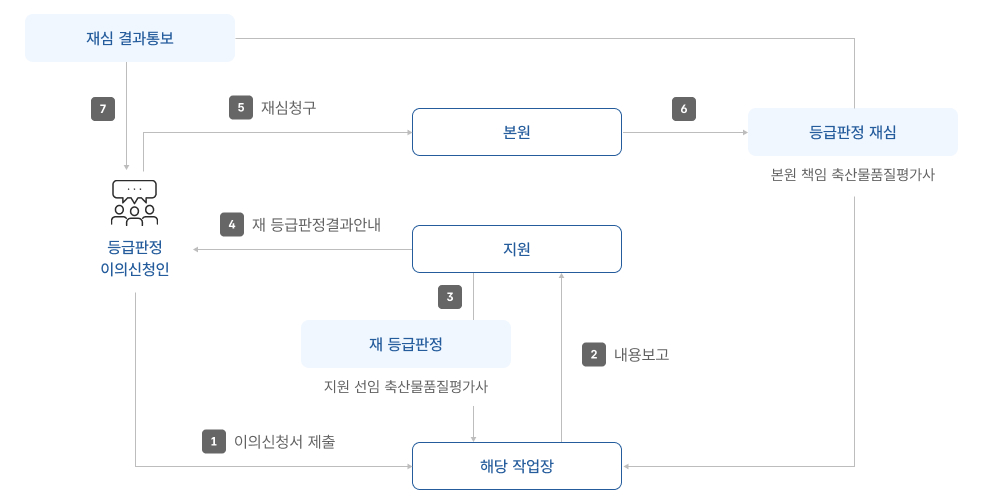Click the 이의신청서 제출 label
Viewport: 984px width, 503px height.
point(284,442)
